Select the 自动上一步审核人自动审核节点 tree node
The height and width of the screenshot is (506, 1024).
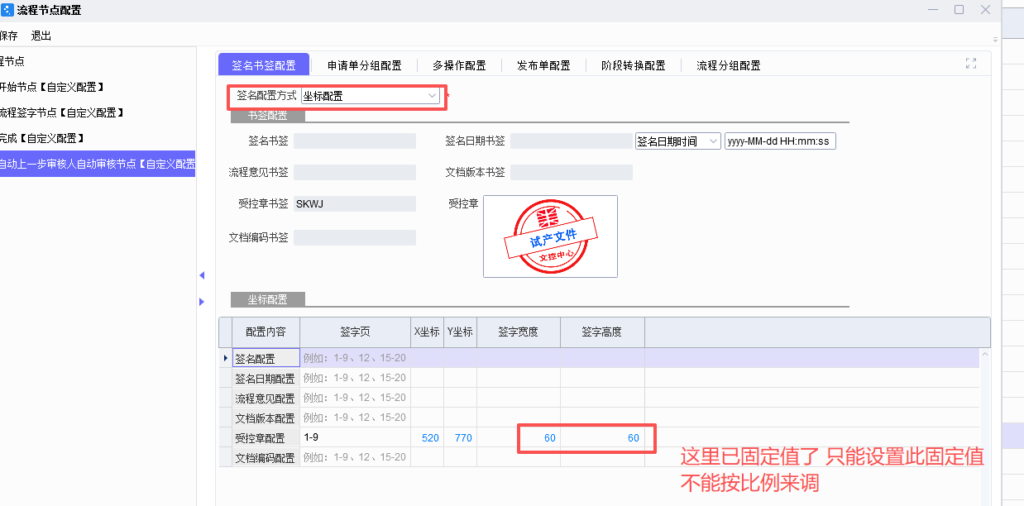97,165
